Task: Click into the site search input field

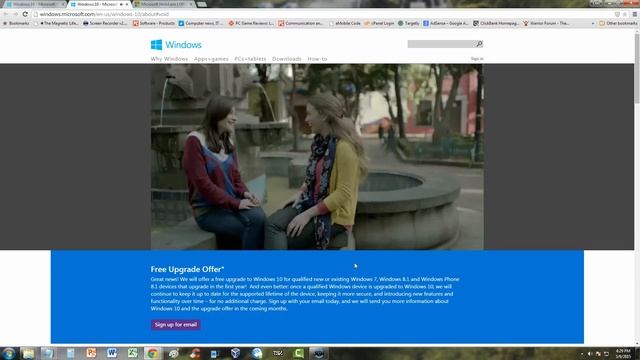Action: (442, 44)
